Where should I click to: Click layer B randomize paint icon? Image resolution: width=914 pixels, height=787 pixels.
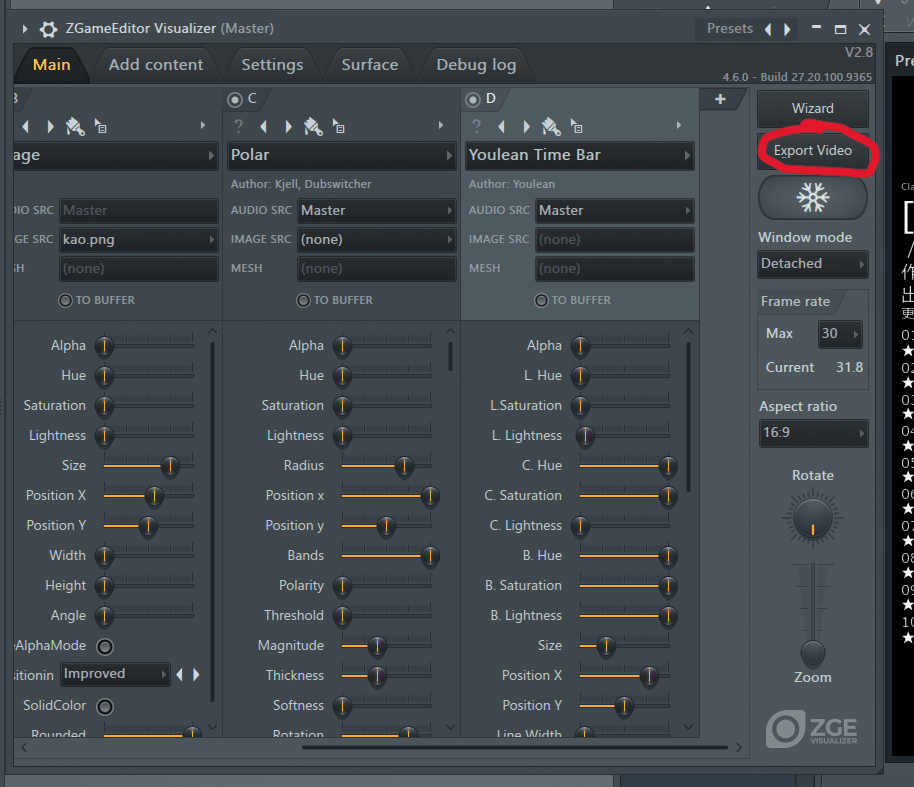point(75,126)
